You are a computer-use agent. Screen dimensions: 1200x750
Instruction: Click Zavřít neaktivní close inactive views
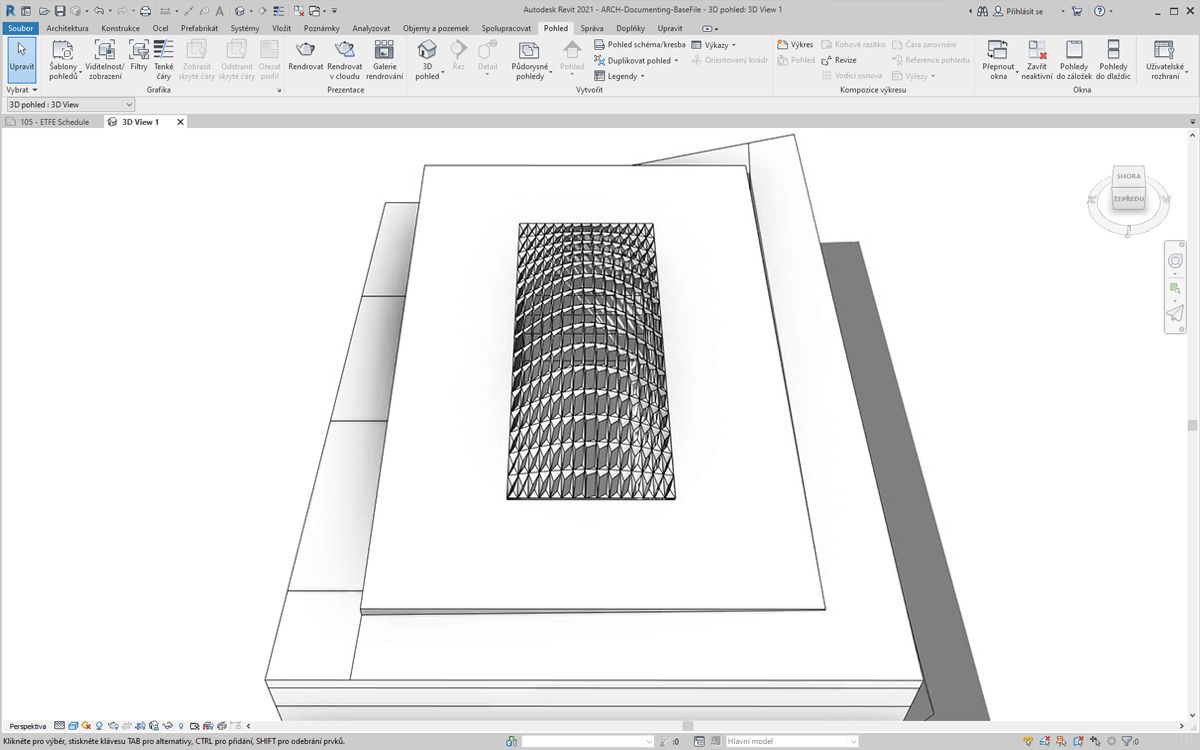[x=1037, y=59]
